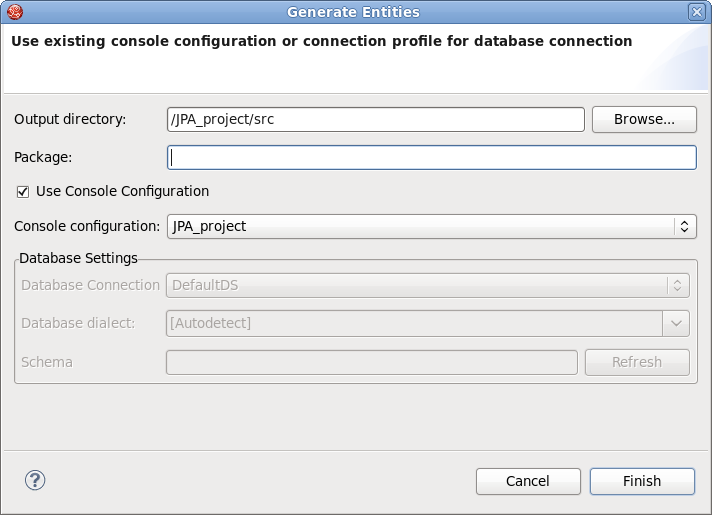Close the Generate Entities dialog
This screenshot has height=515, width=712.
tap(697, 12)
